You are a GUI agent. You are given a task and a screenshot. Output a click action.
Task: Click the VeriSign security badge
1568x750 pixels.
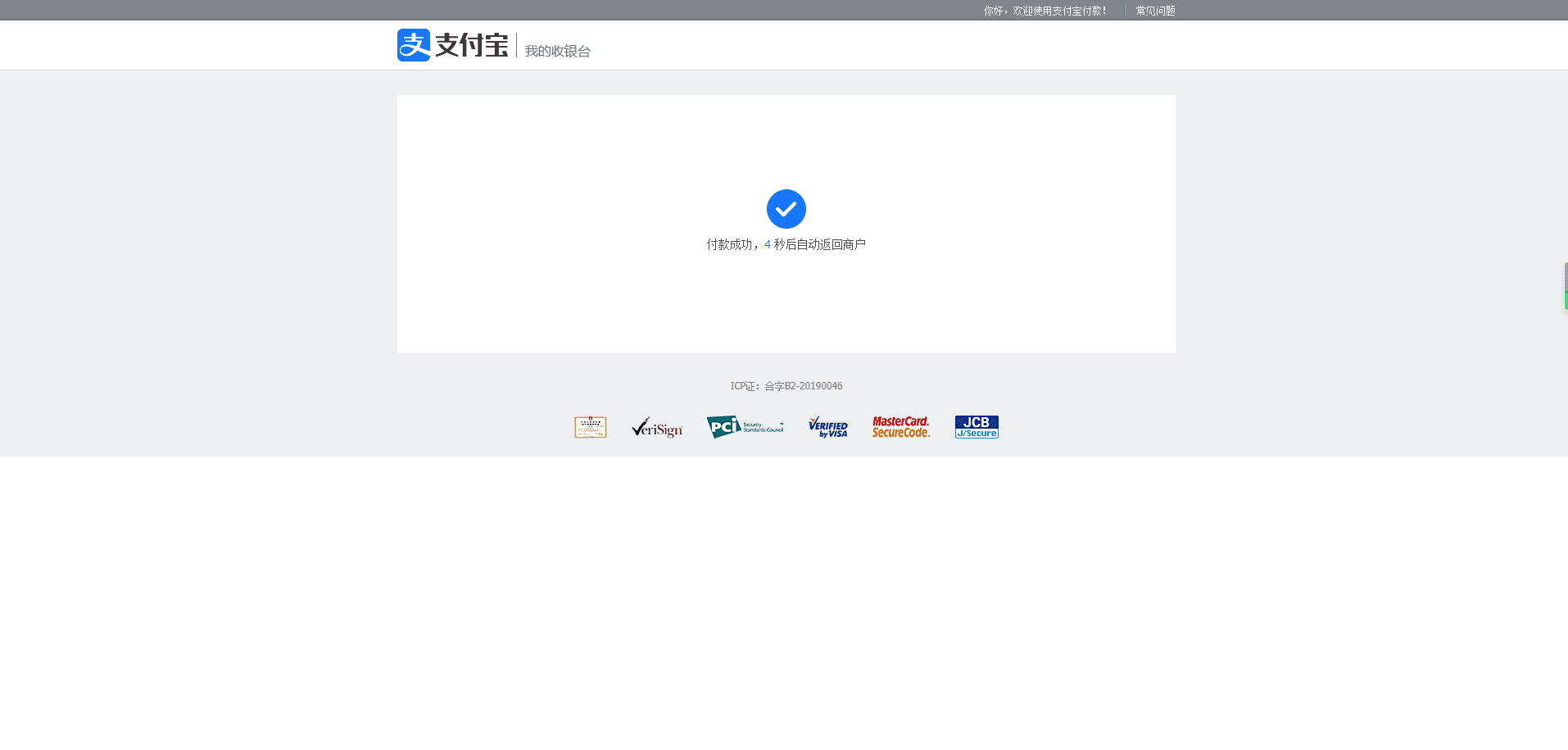pyautogui.click(x=657, y=427)
